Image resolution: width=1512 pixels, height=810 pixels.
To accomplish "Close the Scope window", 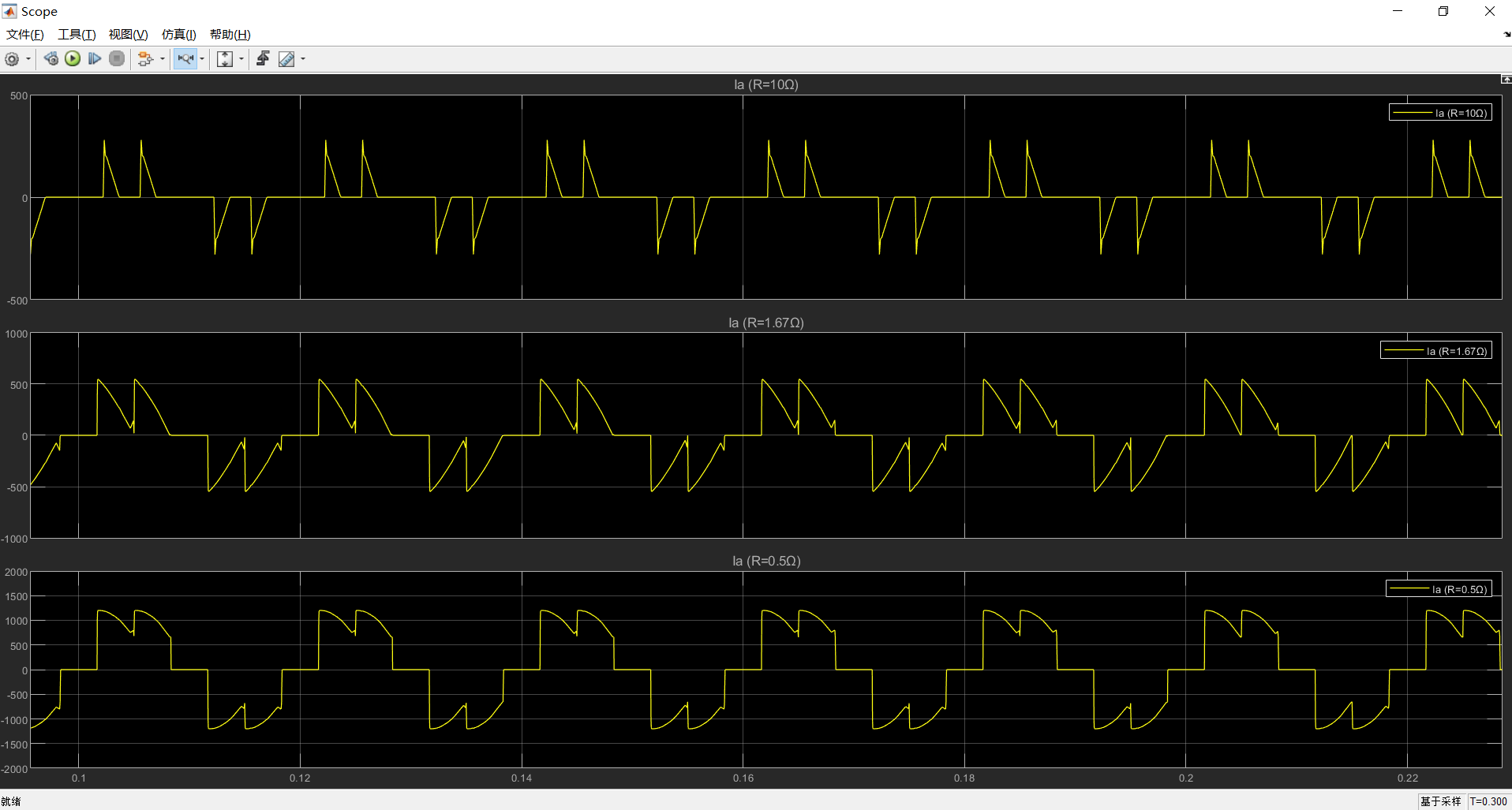I will (x=1489, y=11).
